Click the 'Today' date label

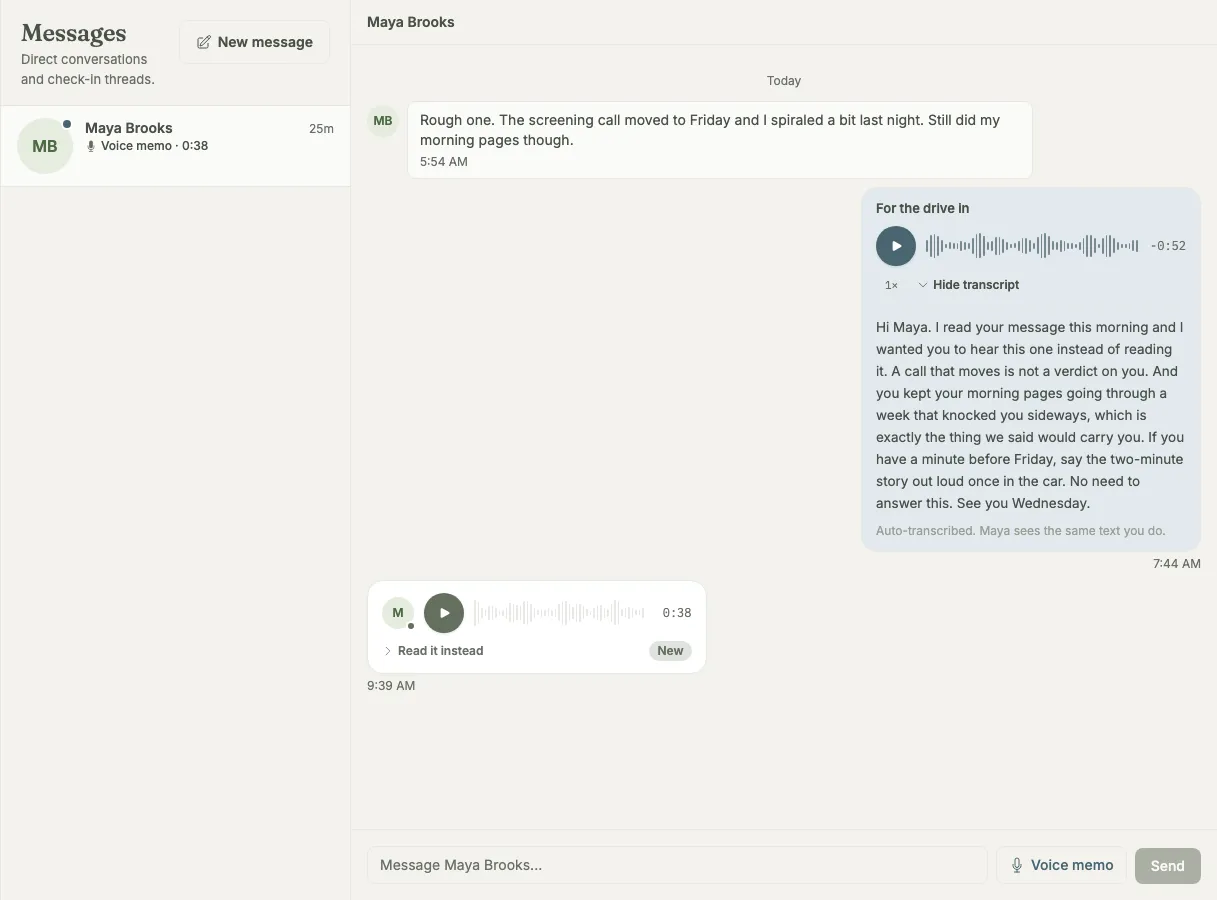pos(784,81)
